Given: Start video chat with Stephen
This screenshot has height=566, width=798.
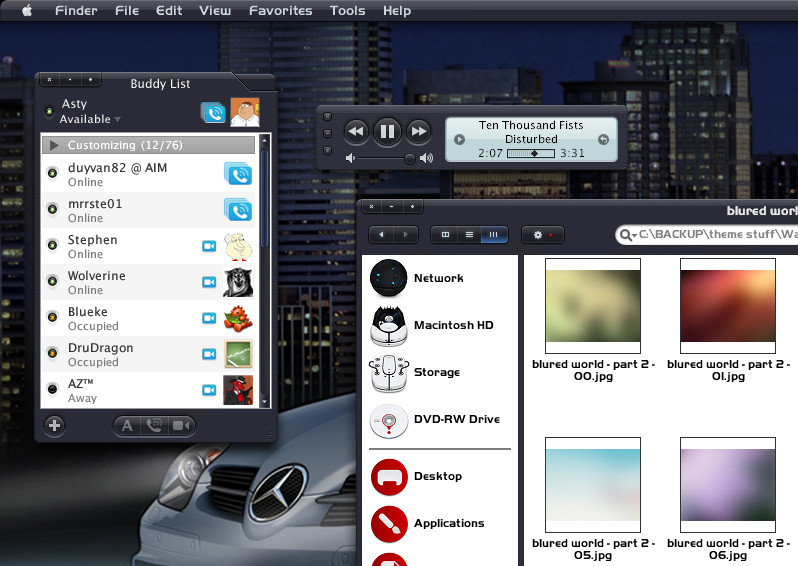Looking at the screenshot, I should (x=209, y=246).
